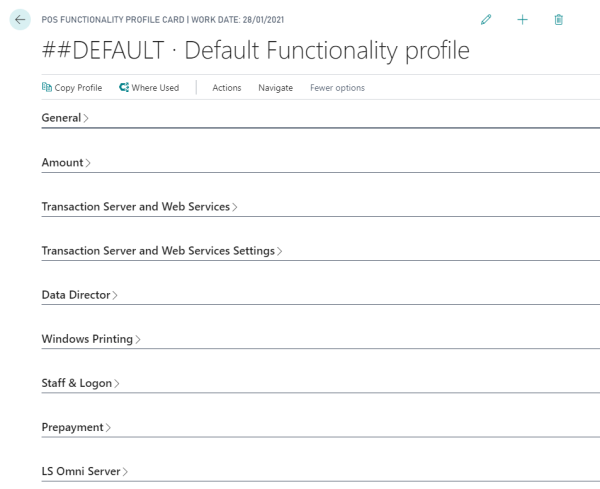Click the Where Used icon
This screenshot has width=600, height=489.
click(x=124, y=88)
